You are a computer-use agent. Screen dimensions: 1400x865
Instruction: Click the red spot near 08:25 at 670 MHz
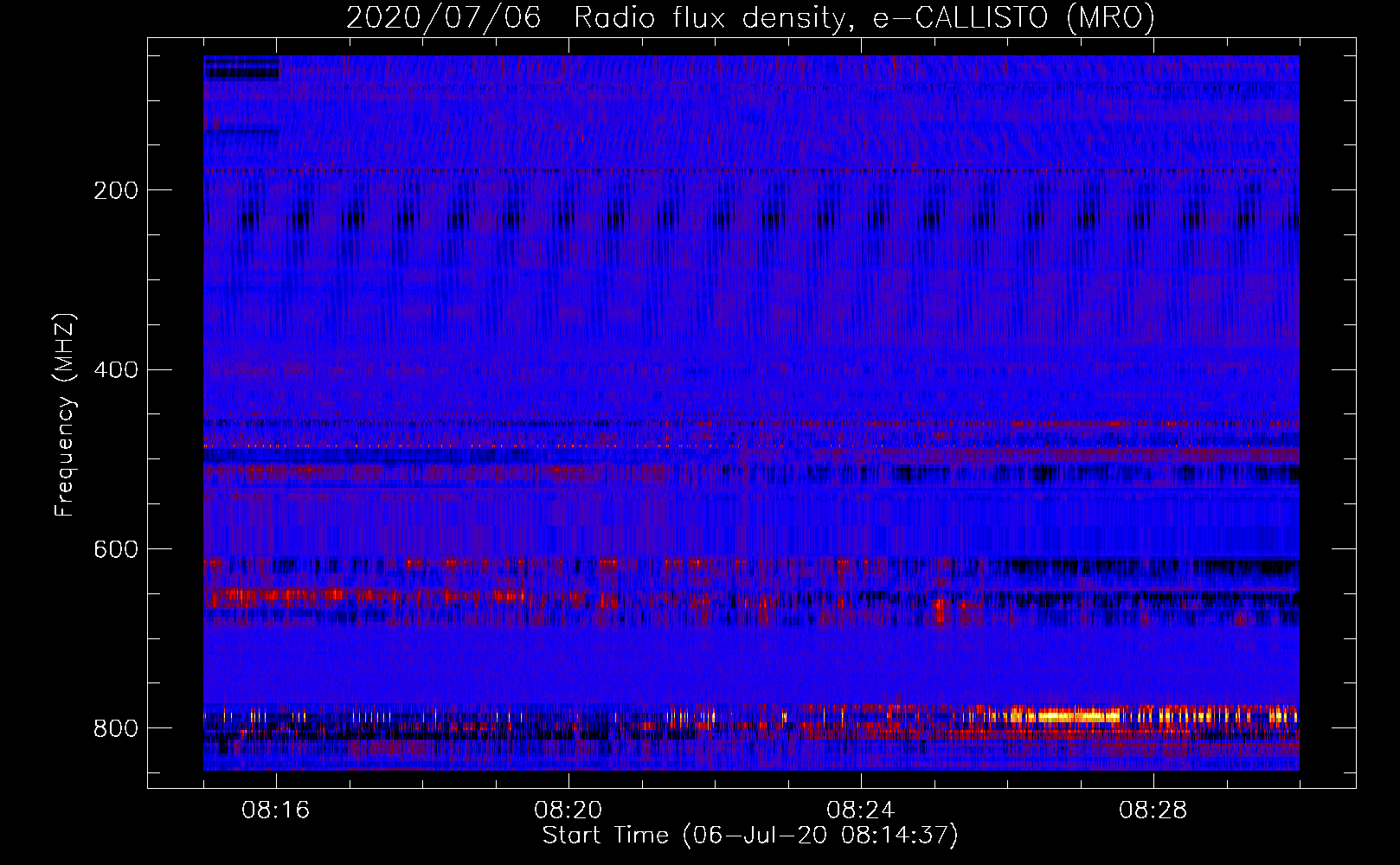941,612
